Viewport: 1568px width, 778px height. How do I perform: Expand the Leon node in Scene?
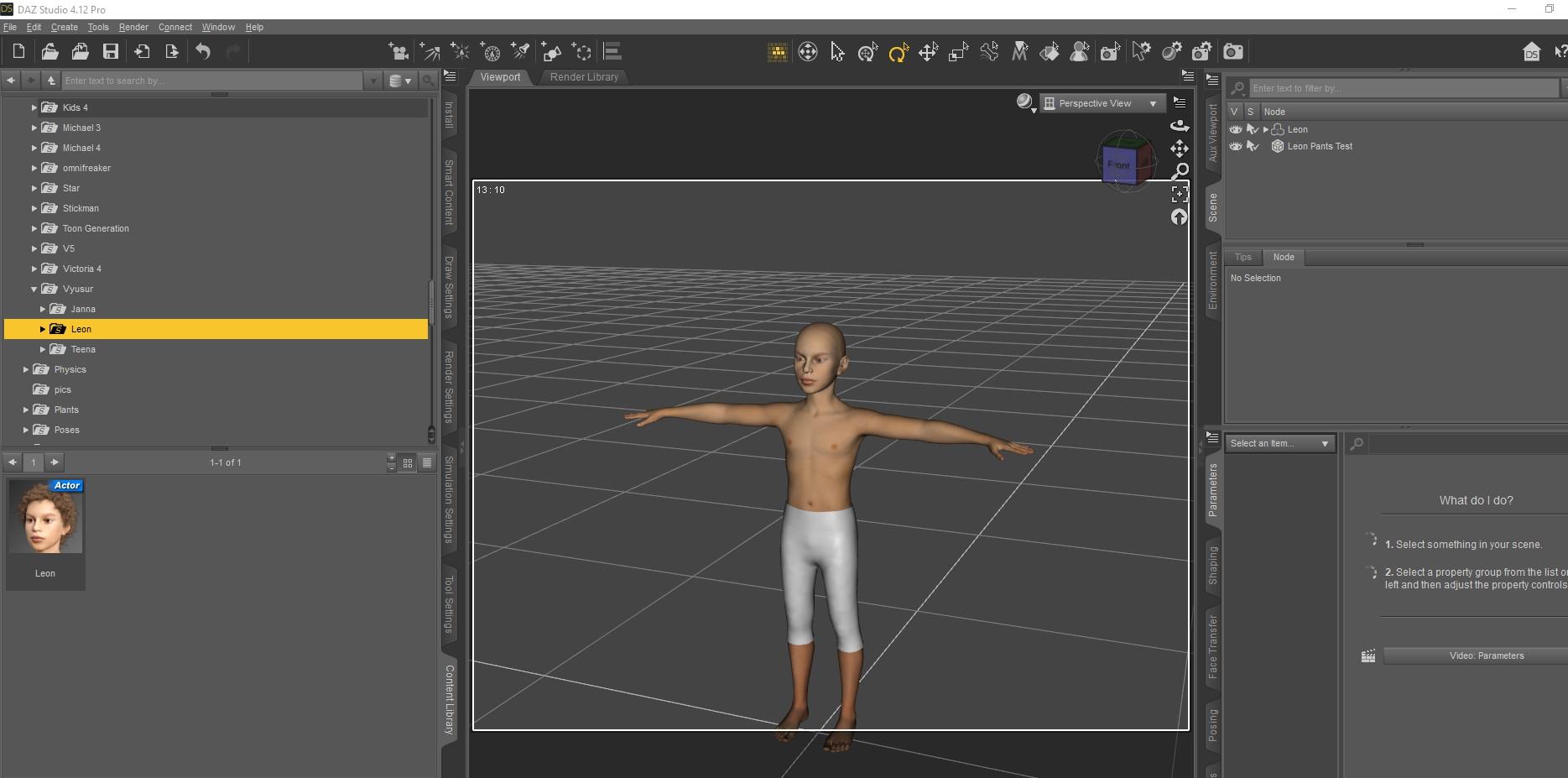pyautogui.click(x=1266, y=129)
